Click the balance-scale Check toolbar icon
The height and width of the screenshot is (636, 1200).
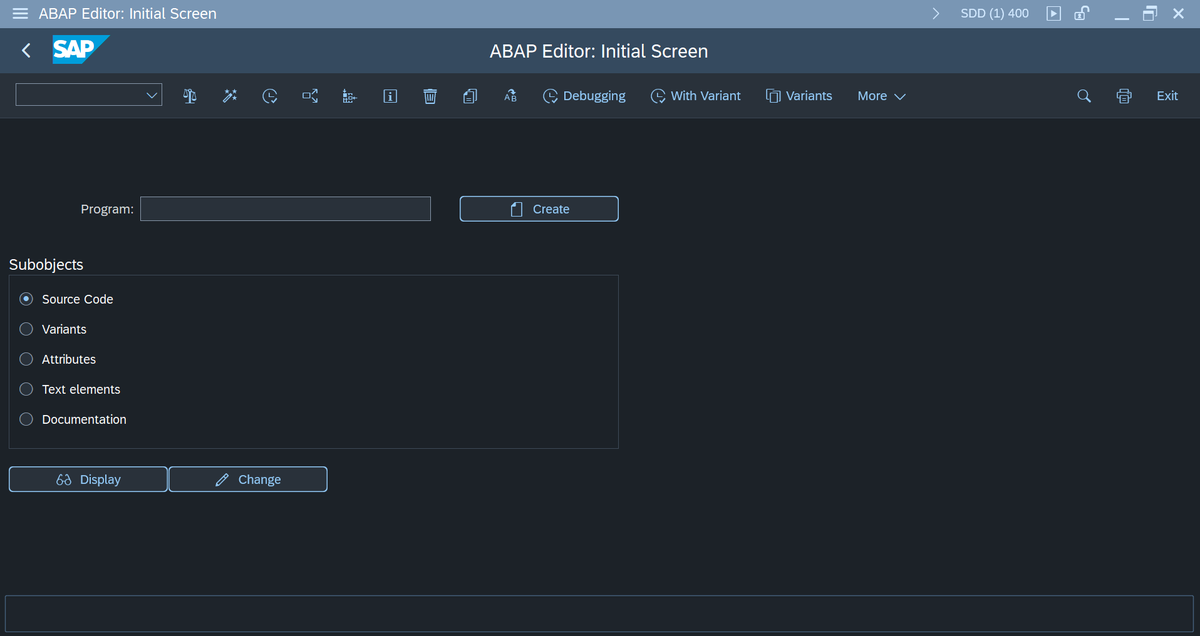(190, 96)
